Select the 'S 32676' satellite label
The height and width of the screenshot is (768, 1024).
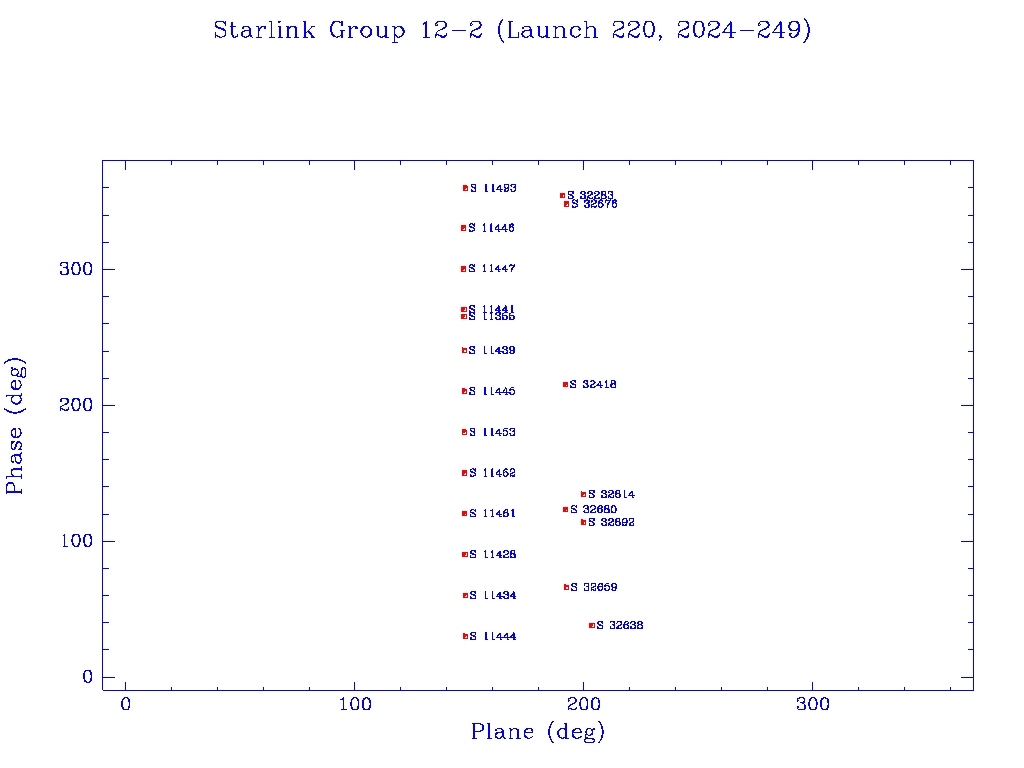[x=594, y=204]
